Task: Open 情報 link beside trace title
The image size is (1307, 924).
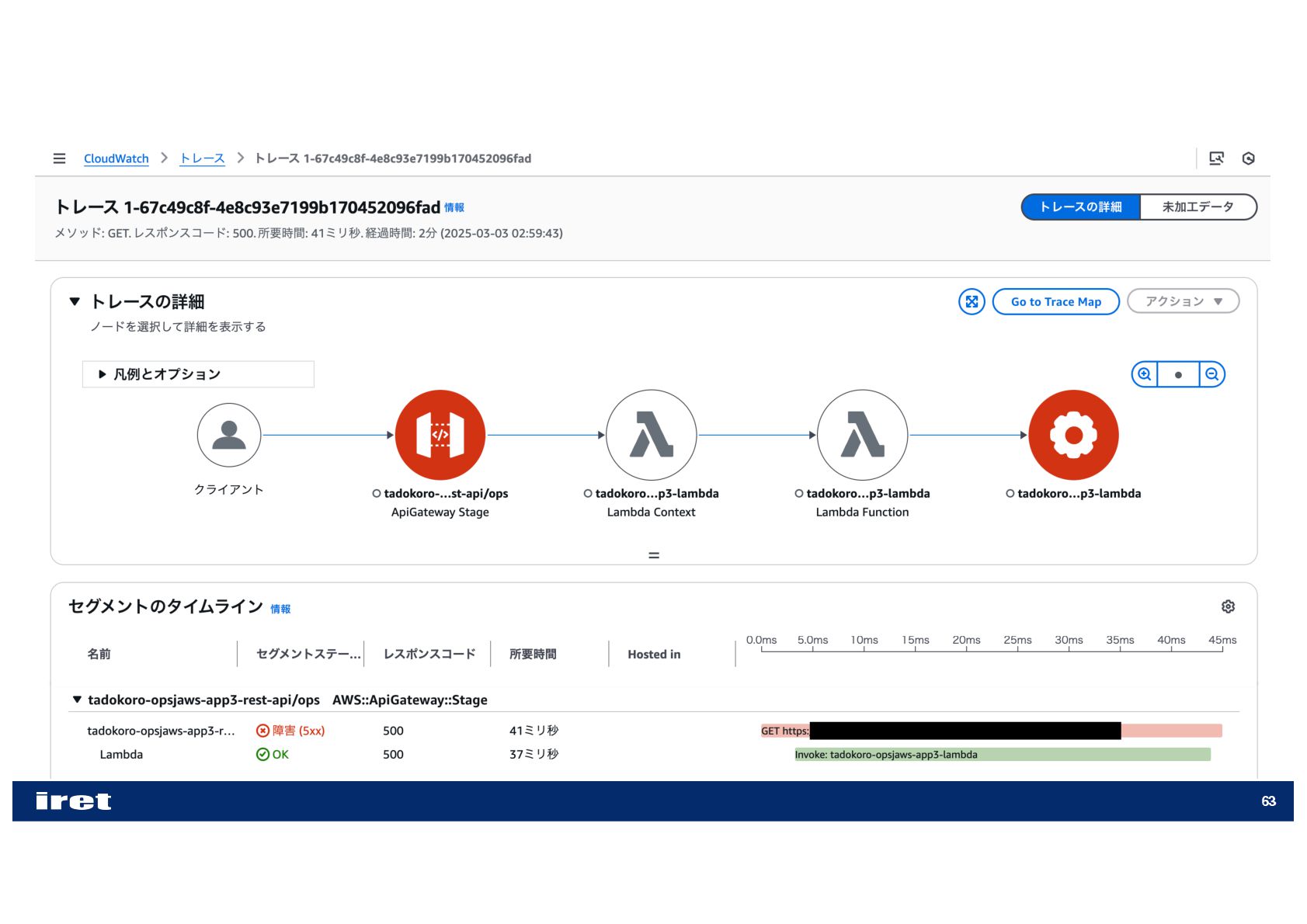Action: tap(454, 207)
